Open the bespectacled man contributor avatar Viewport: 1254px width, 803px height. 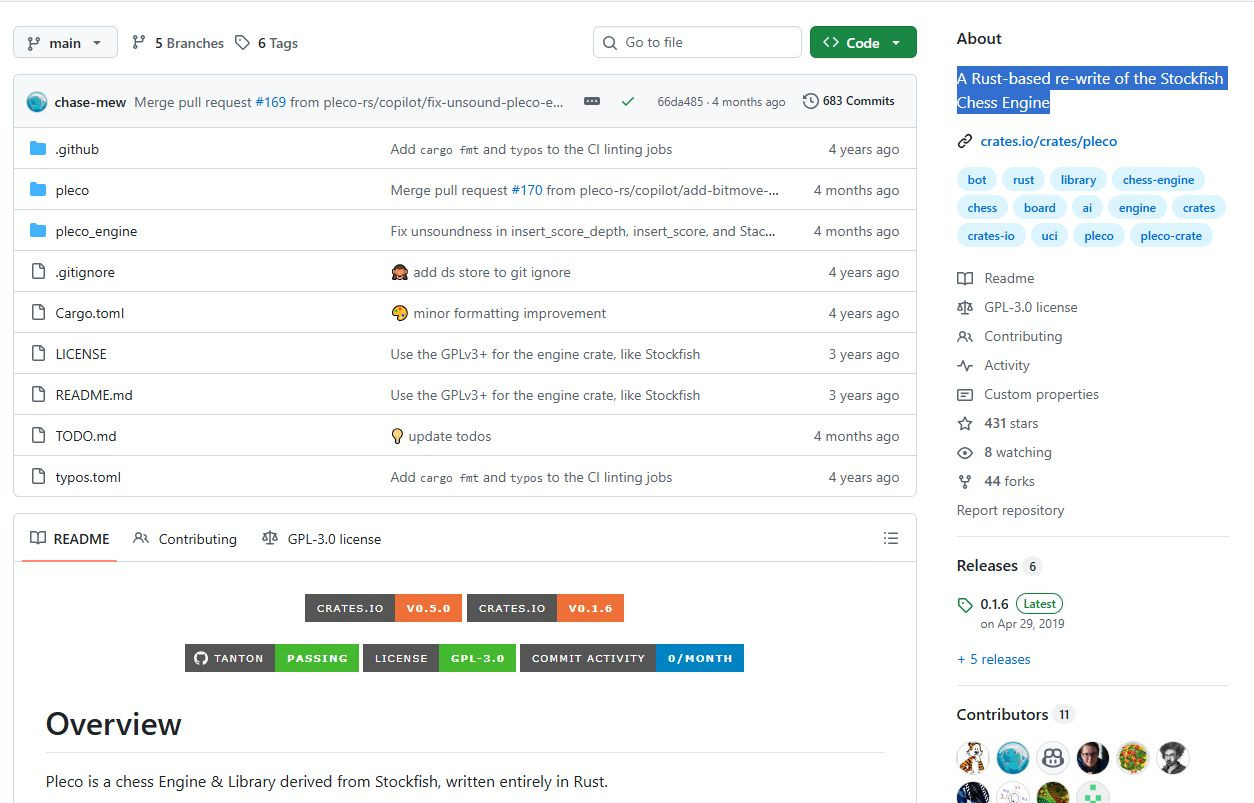(x=1093, y=757)
